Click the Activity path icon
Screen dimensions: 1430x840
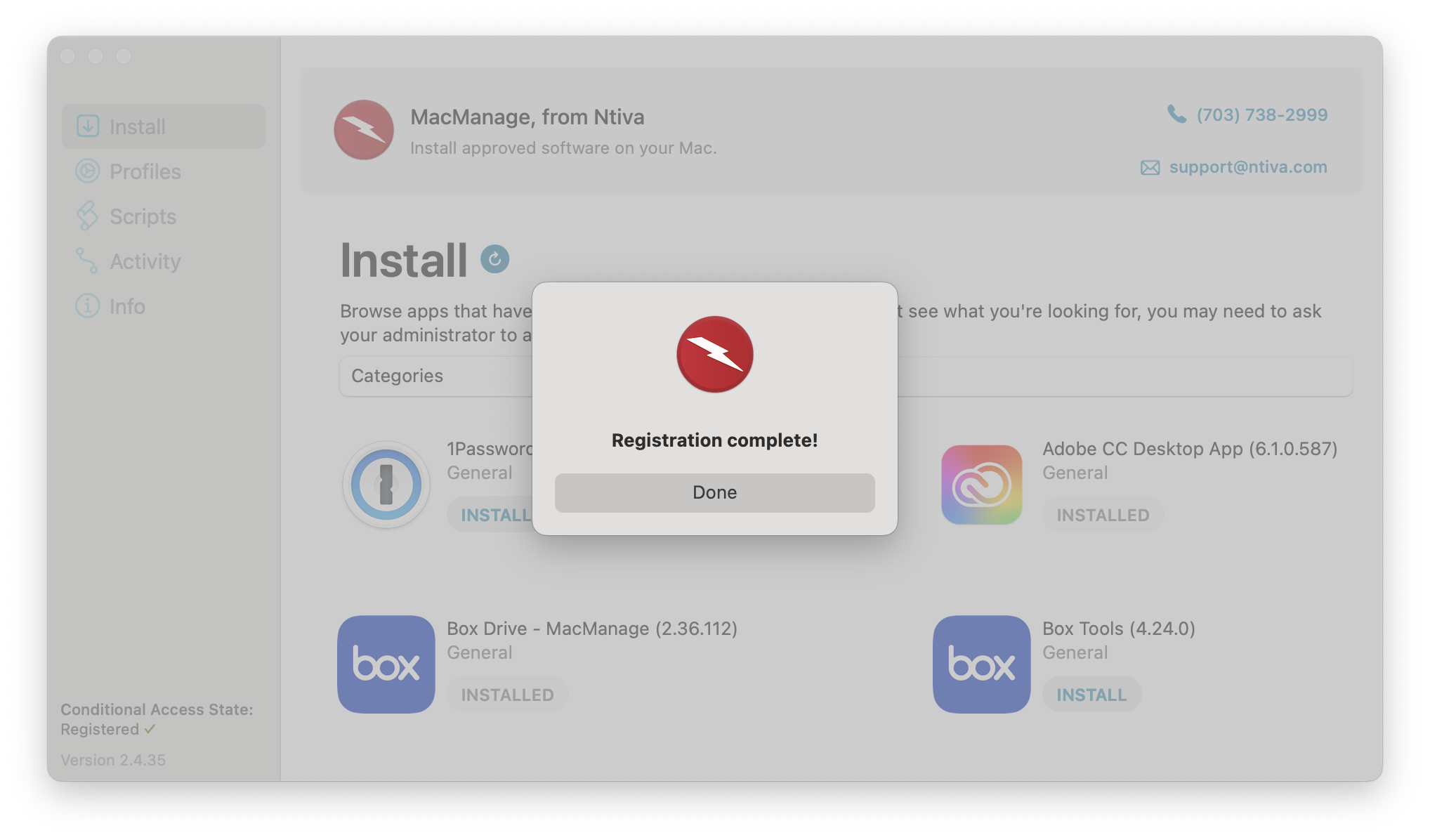(x=86, y=261)
